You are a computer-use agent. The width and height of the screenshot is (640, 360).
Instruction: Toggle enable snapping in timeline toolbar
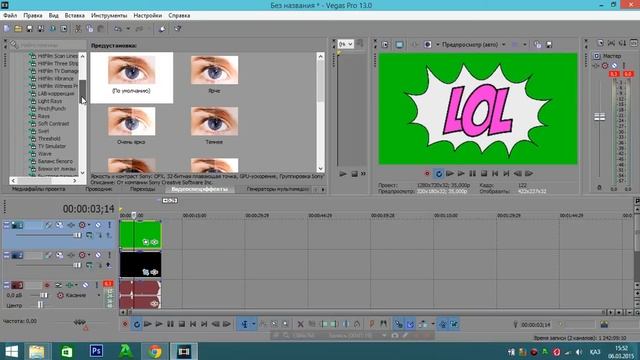398,324
